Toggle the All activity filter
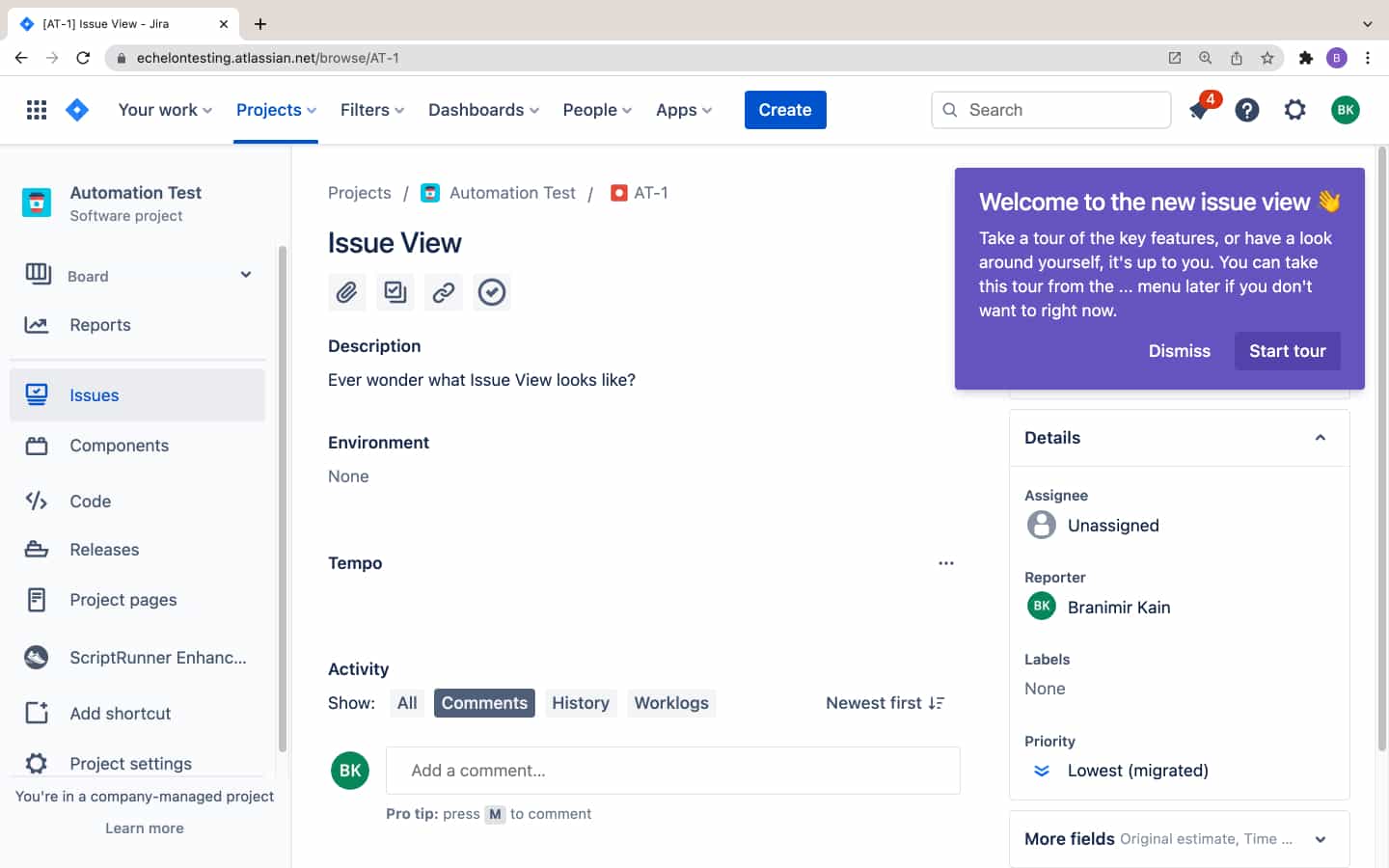The width and height of the screenshot is (1389, 868). click(x=406, y=702)
